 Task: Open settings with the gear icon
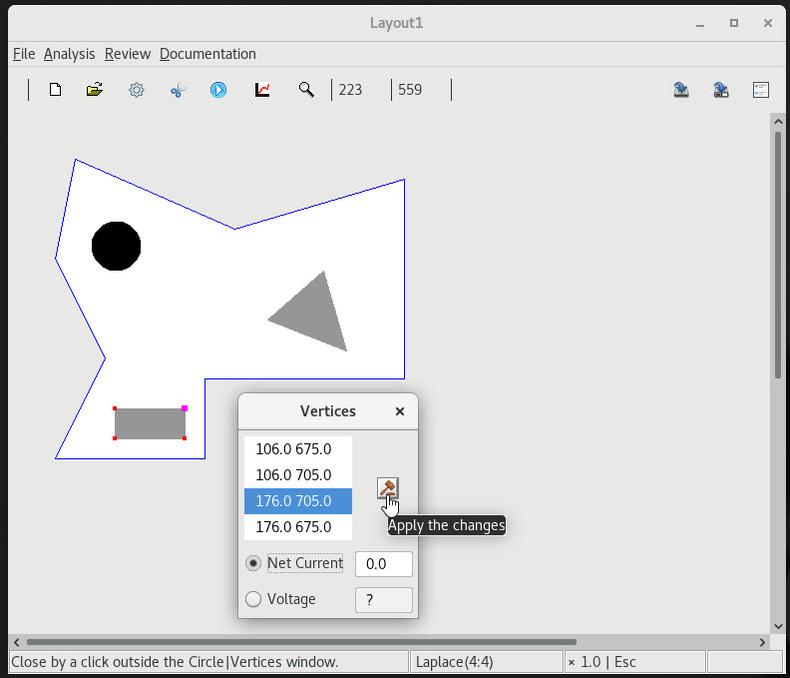(137, 90)
